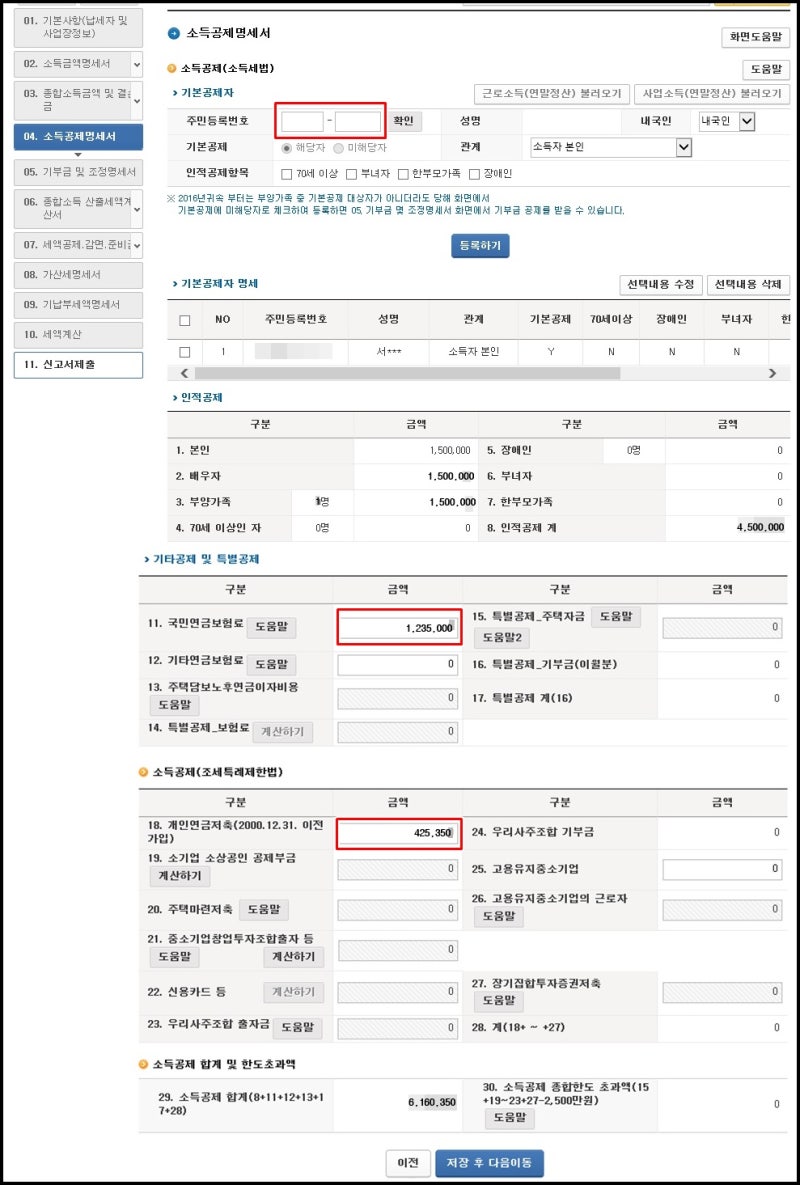This screenshot has height=1185, width=800.
Task: Go to sidebar step 10. 세액계산
Action: (78, 334)
